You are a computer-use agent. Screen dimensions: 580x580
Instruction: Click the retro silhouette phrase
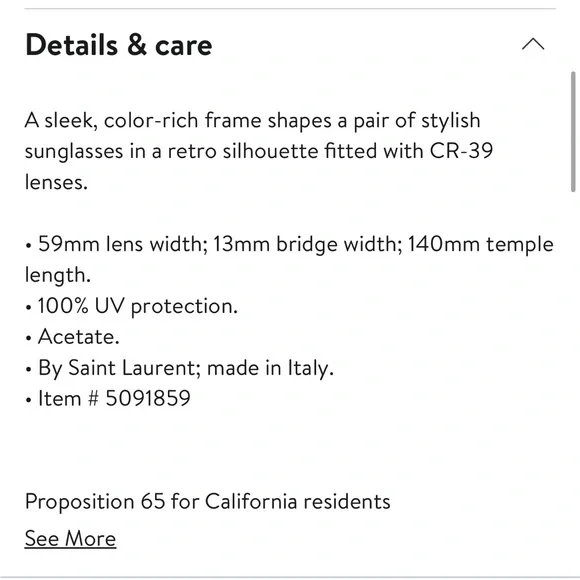click(x=243, y=151)
